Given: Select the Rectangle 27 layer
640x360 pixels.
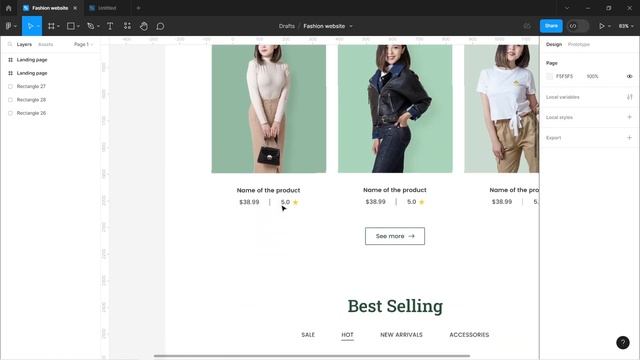Looking at the screenshot, I should tap(31, 86).
